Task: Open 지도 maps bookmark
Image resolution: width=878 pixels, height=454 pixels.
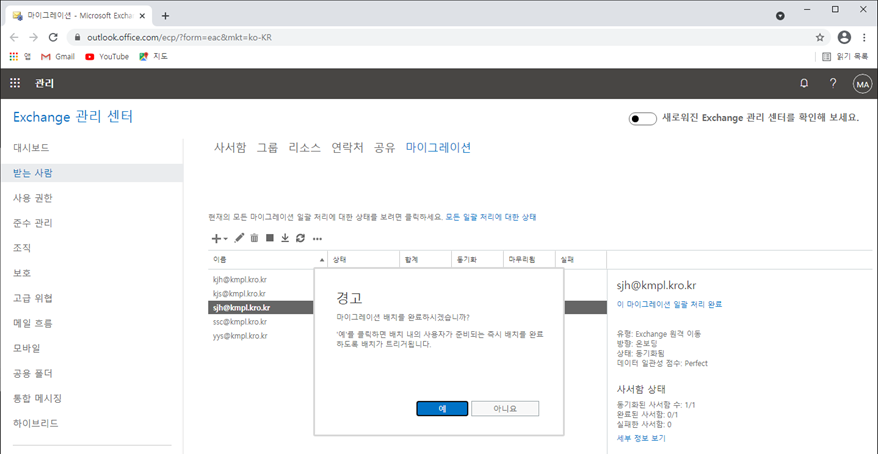Action: click(x=153, y=57)
